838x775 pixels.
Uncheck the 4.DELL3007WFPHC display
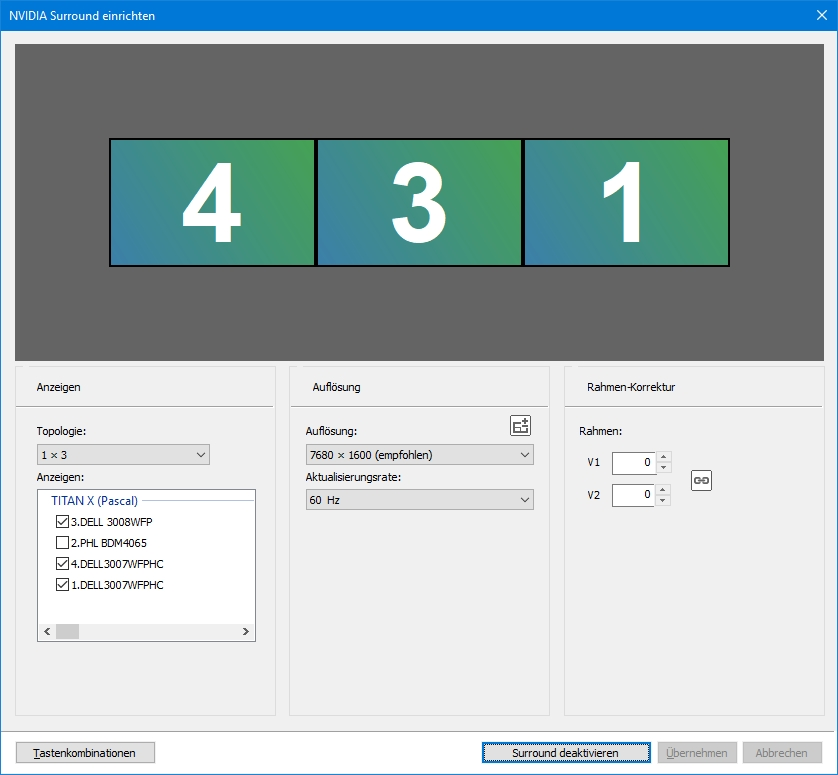coord(62,563)
